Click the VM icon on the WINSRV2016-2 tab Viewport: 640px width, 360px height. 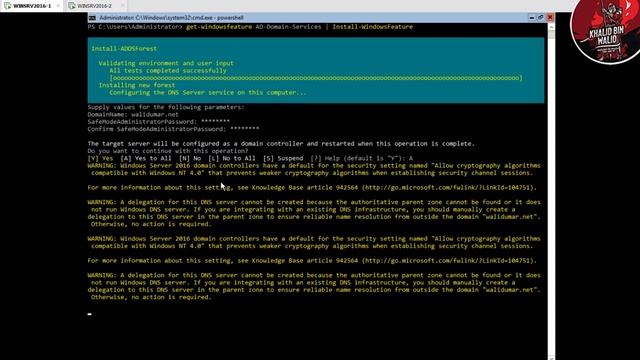pos(72,6)
